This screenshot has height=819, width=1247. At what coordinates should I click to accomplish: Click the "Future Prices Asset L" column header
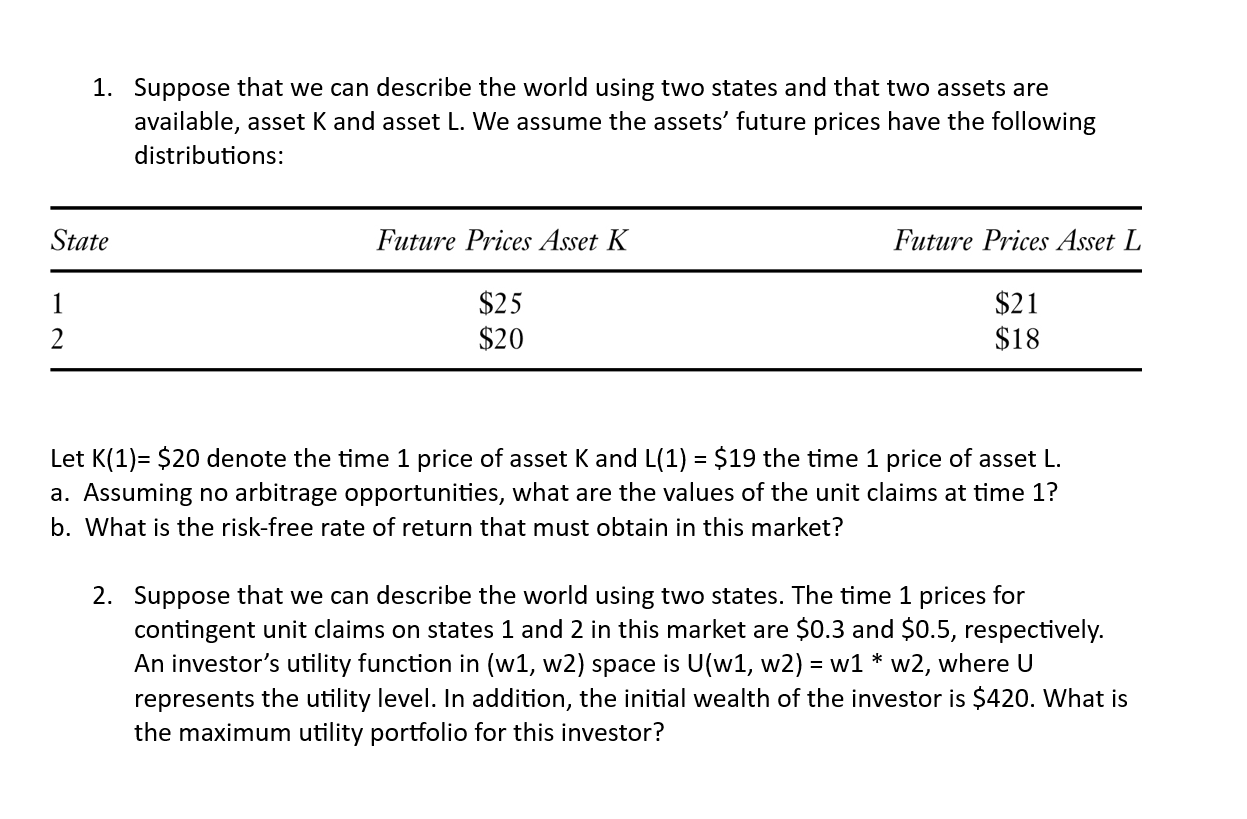tap(1017, 241)
